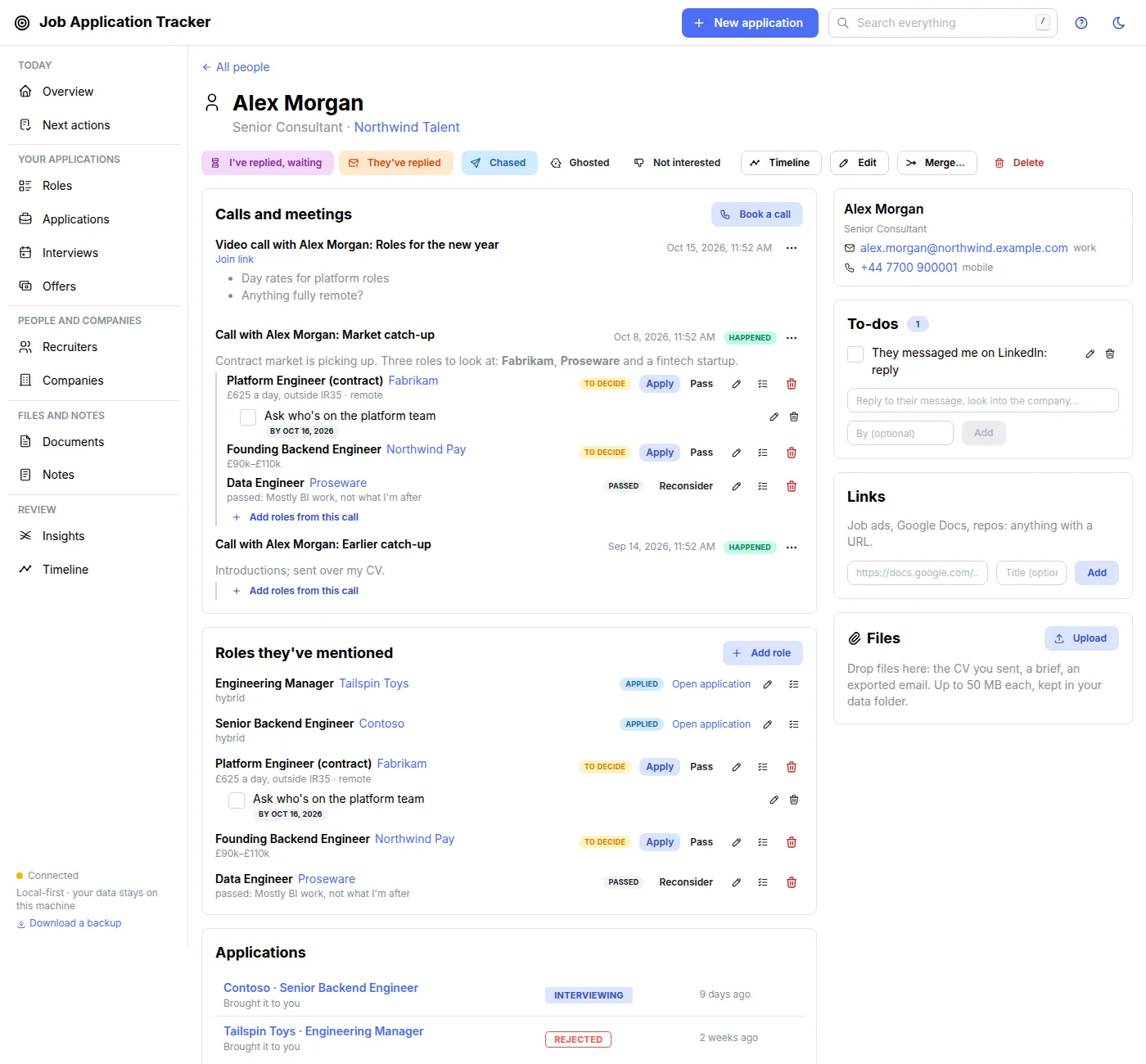Image resolution: width=1146 pixels, height=1064 pixels.
Task: Click the pencil icon on Engineering Manager role
Action: pyautogui.click(x=768, y=684)
